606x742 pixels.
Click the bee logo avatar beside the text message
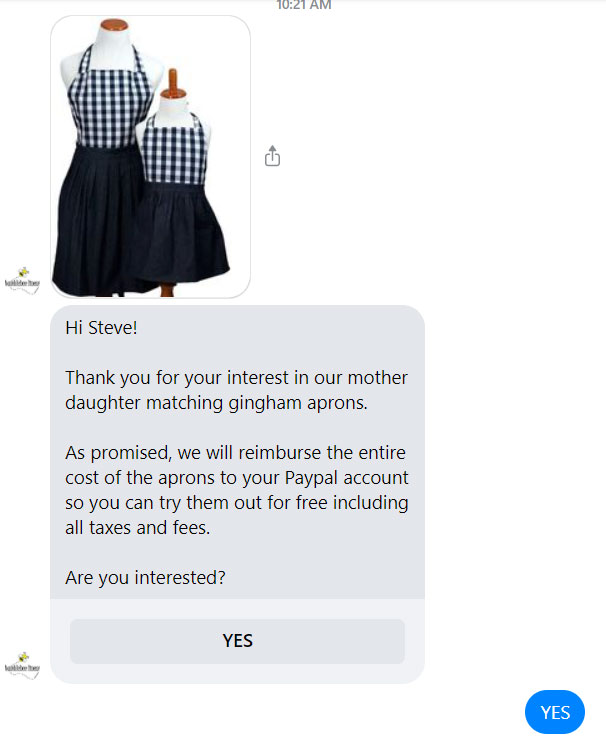pyautogui.click(x=22, y=665)
